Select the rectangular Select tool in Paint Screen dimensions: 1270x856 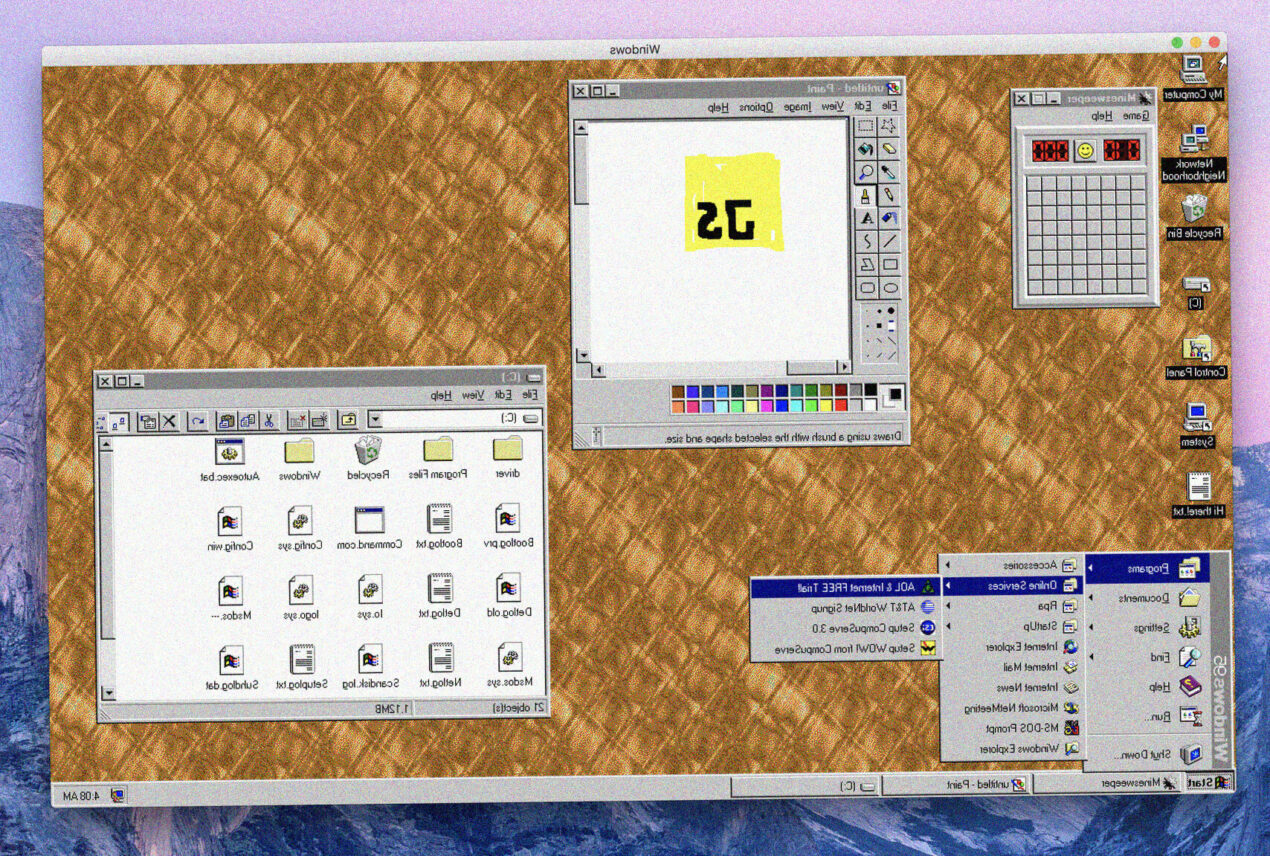coord(866,126)
